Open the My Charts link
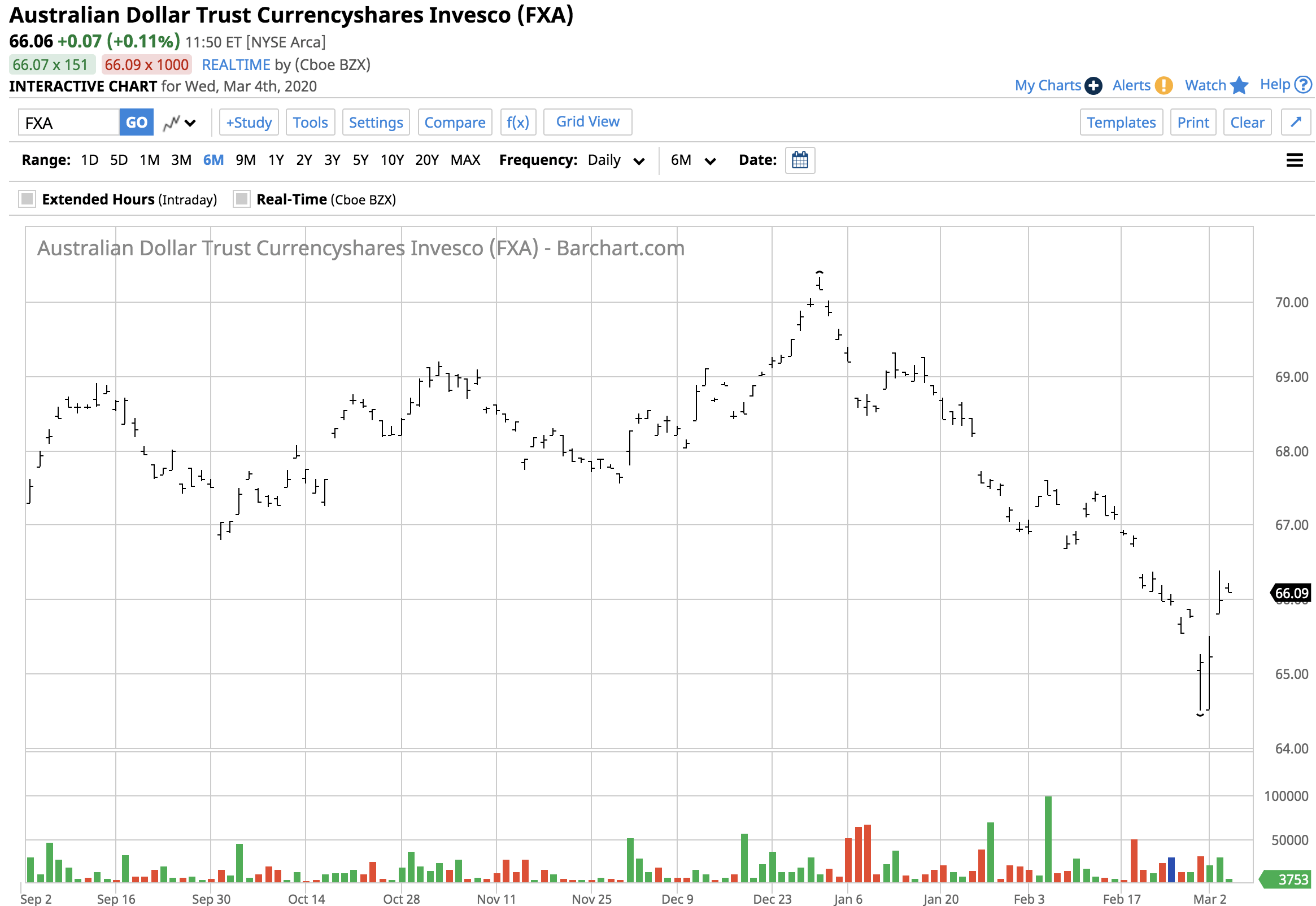The image size is (1316, 906). (x=1047, y=86)
